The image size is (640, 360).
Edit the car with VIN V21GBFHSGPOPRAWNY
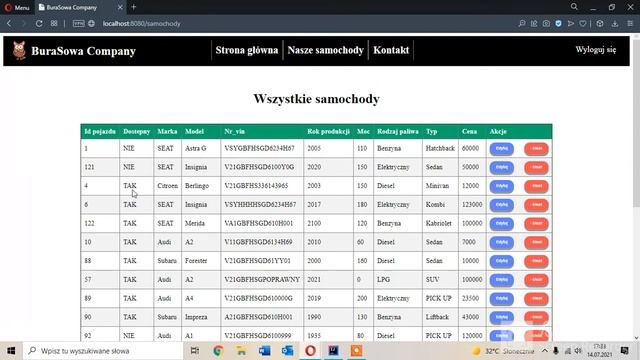pos(502,280)
